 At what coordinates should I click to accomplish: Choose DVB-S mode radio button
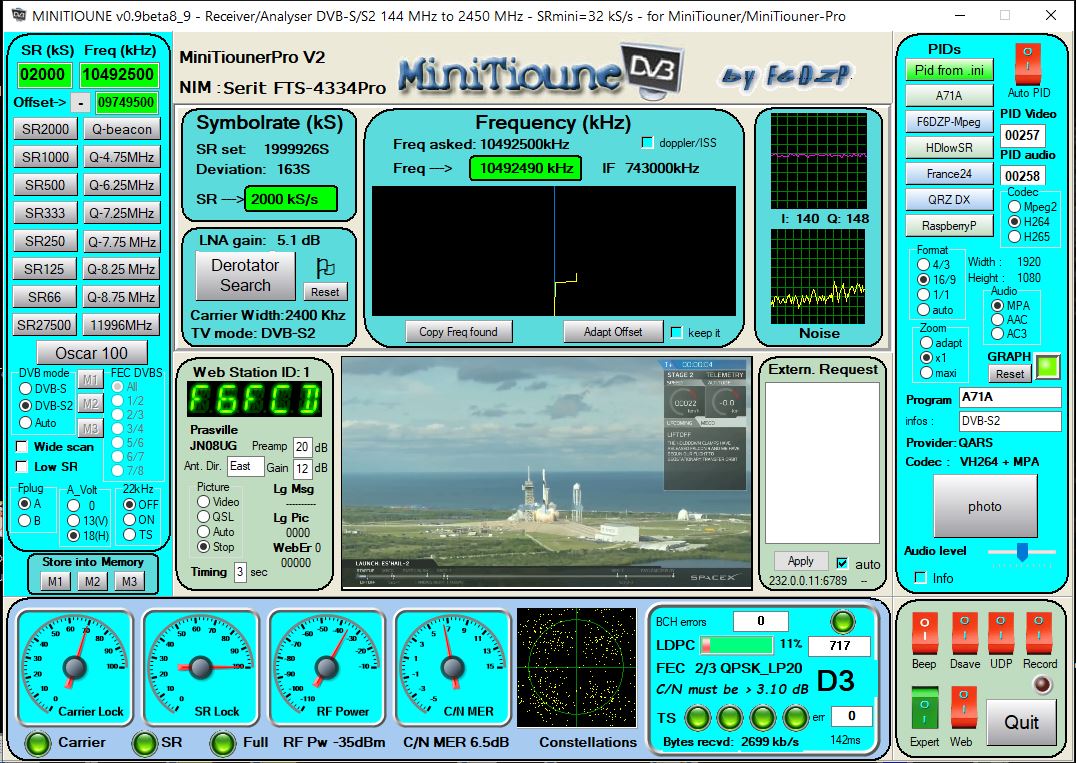coord(26,389)
